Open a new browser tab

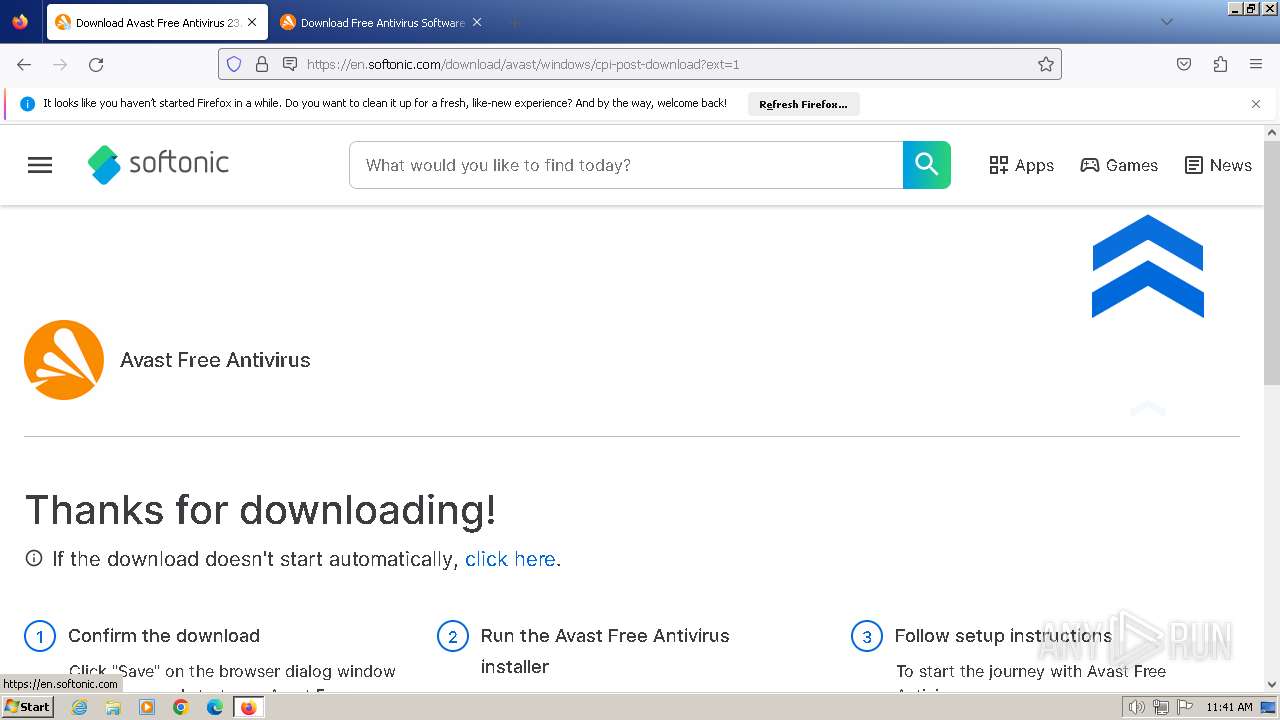(514, 22)
